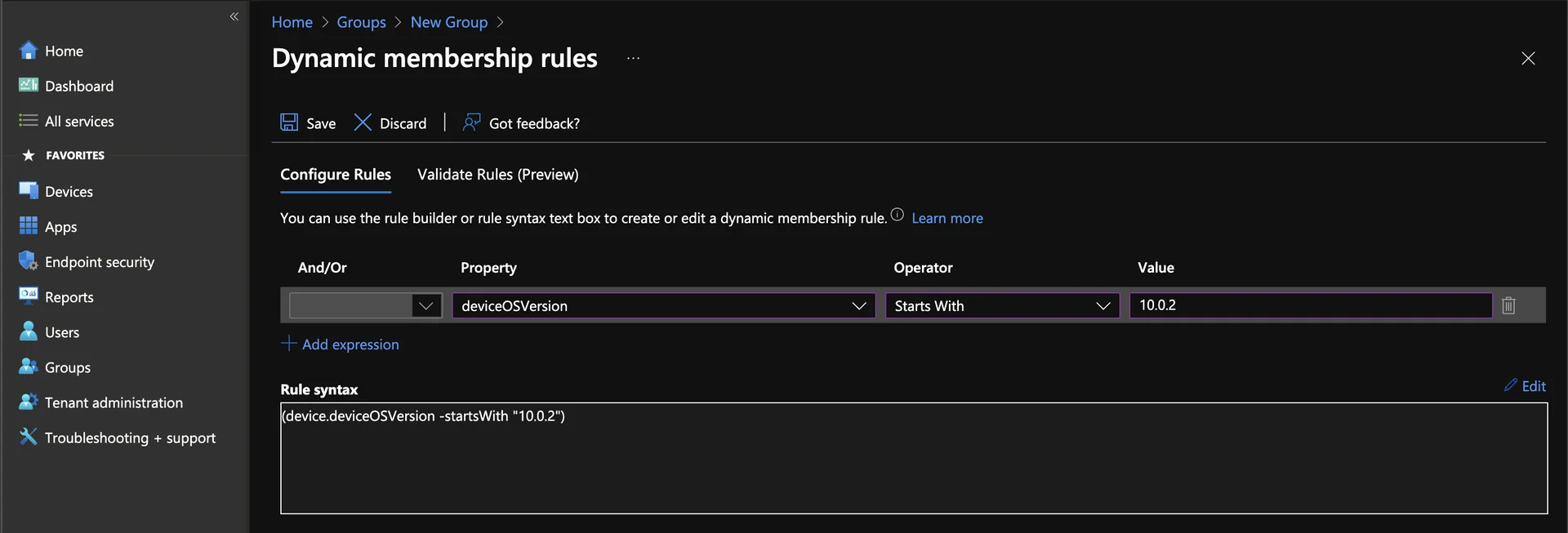Go to Groups breadcrumb
The width and height of the screenshot is (1568, 533).
click(361, 22)
